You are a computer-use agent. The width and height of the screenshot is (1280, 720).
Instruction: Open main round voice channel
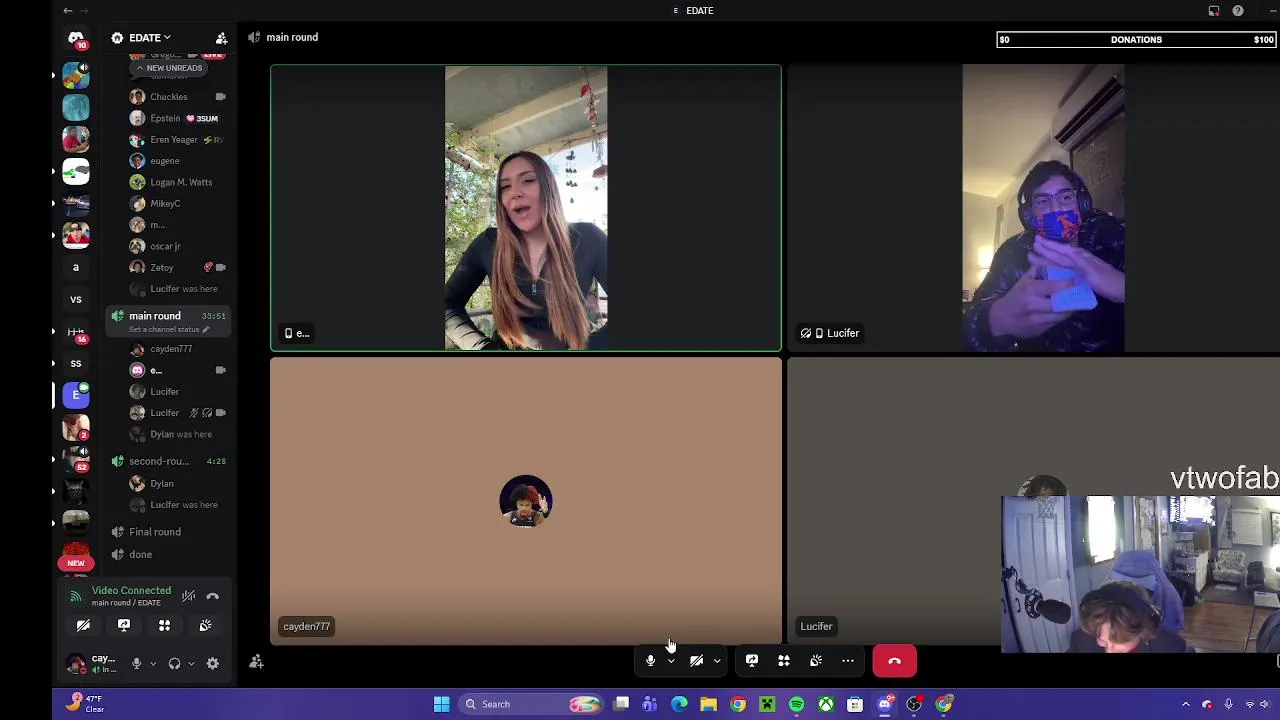(170, 321)
